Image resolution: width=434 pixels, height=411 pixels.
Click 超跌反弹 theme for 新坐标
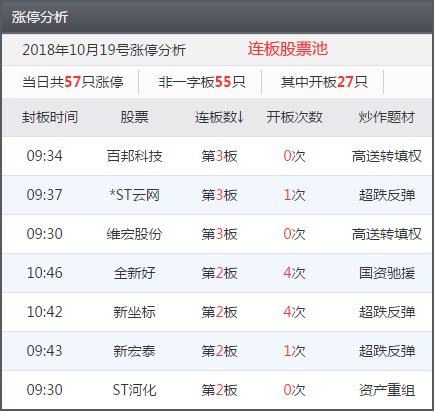(x=387, y=312)
